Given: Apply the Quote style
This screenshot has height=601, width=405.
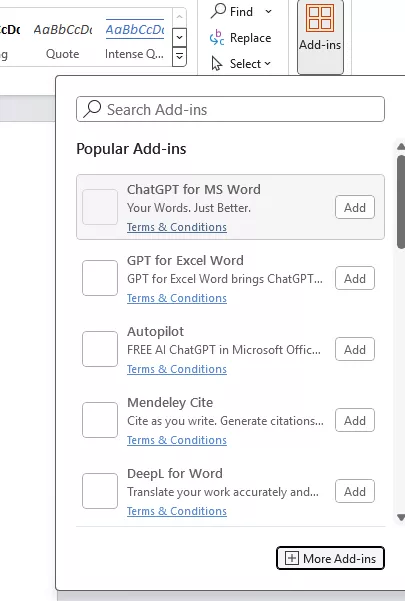Looking at the screenshot, I should (62, 41).
